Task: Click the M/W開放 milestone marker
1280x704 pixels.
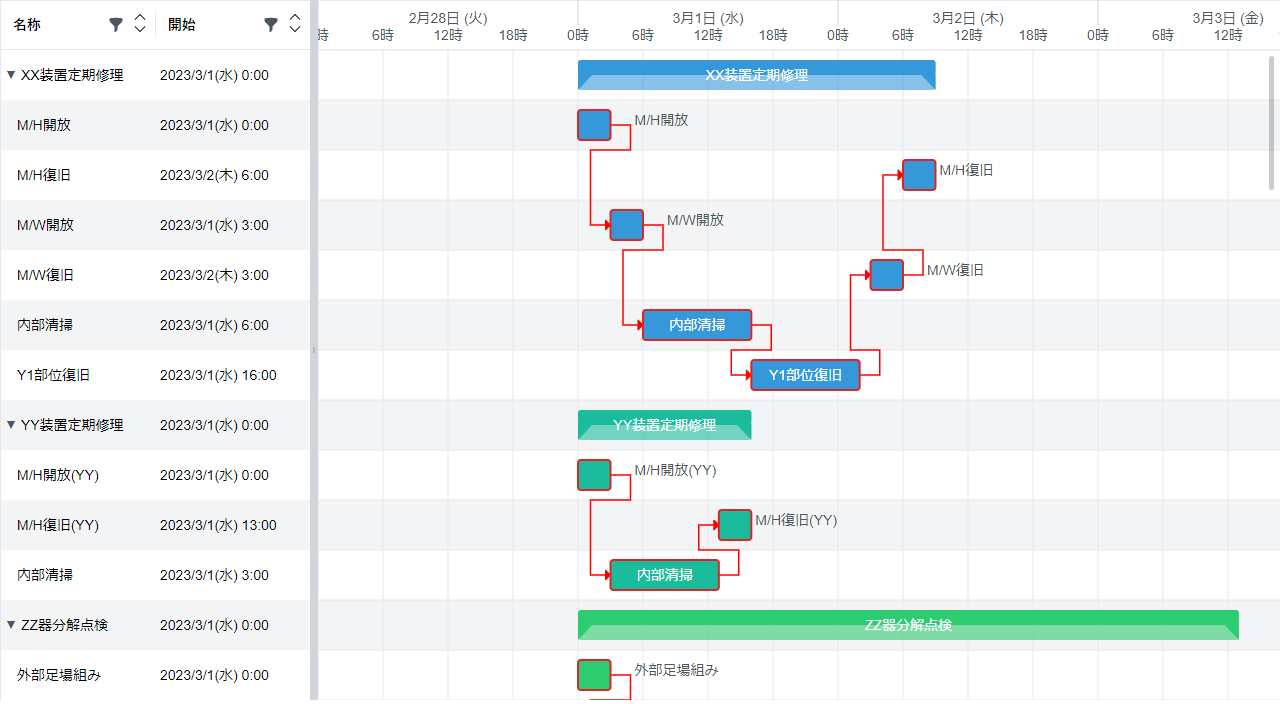Action: click(626, 225)
